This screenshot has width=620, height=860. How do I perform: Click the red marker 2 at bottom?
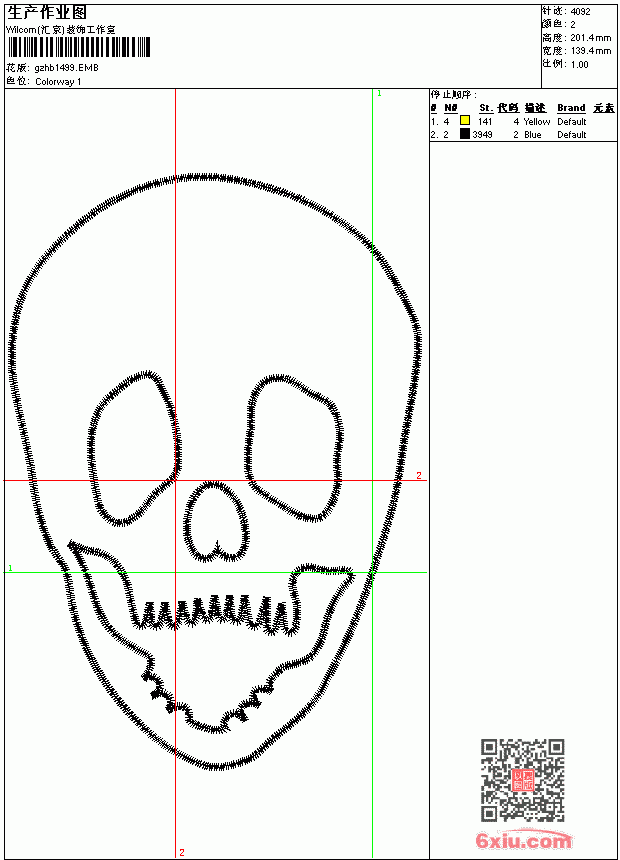[182, 852]
